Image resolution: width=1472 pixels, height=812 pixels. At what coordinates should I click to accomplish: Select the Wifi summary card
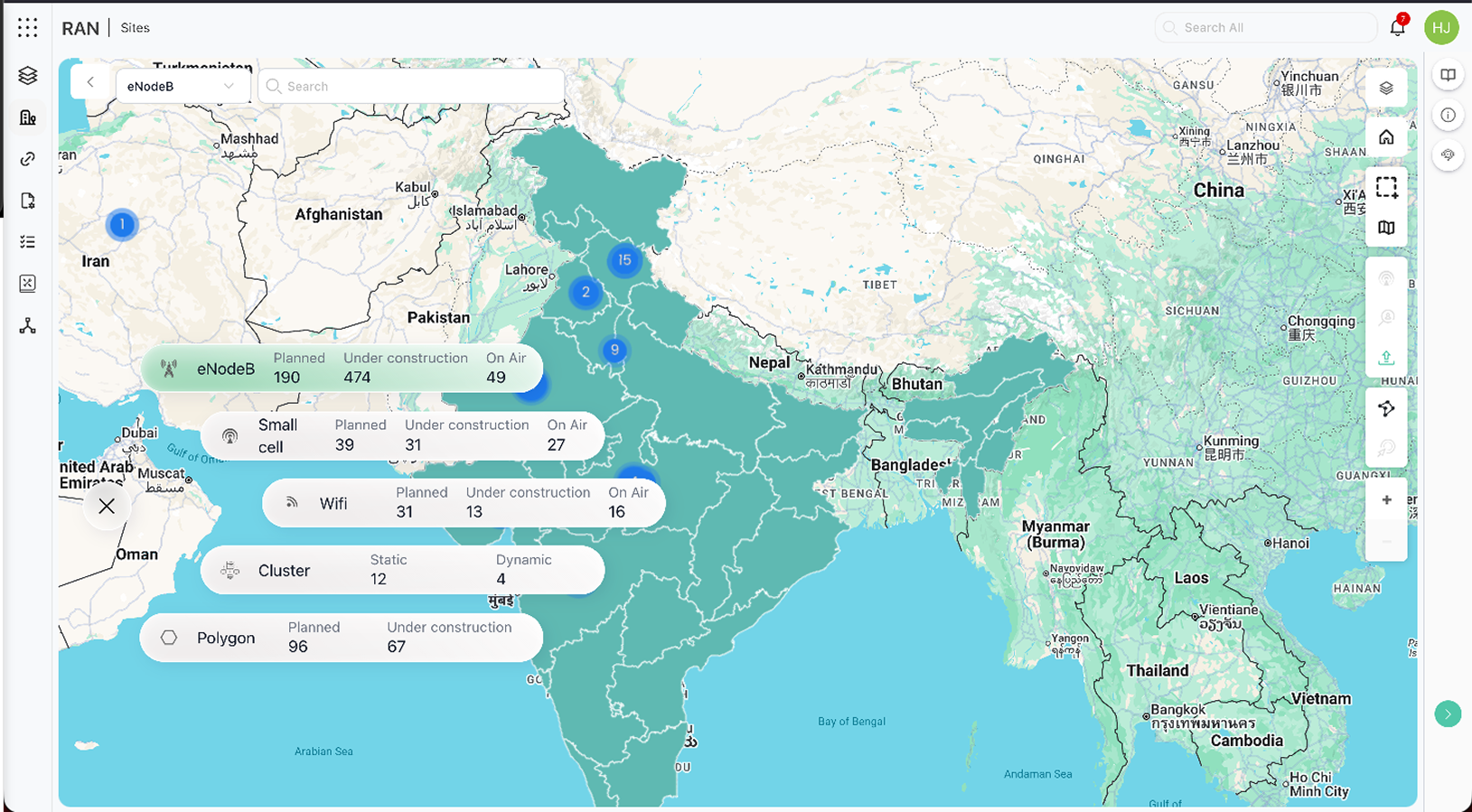[464, 503]
